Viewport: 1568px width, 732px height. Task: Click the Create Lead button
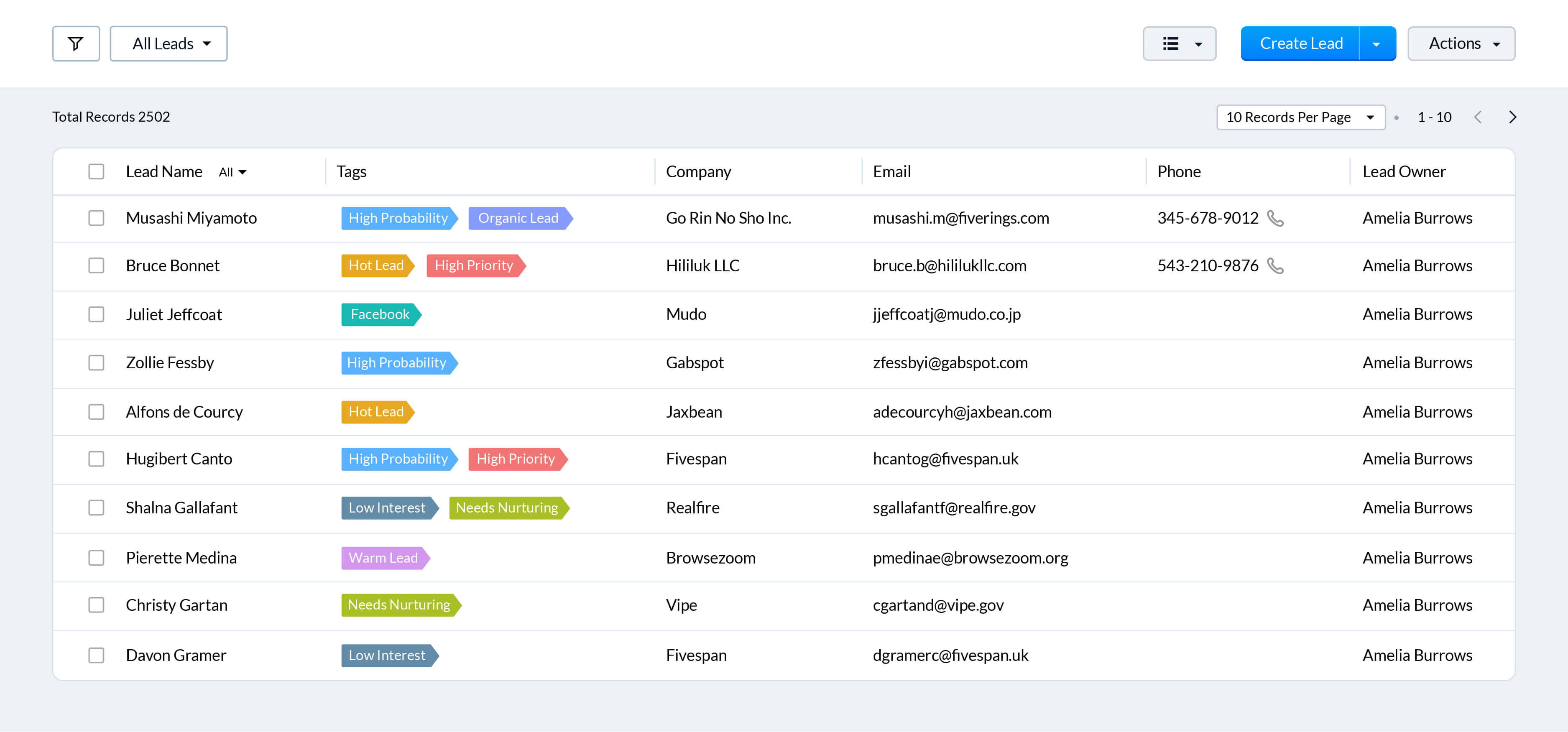[x=1300, y=44]
